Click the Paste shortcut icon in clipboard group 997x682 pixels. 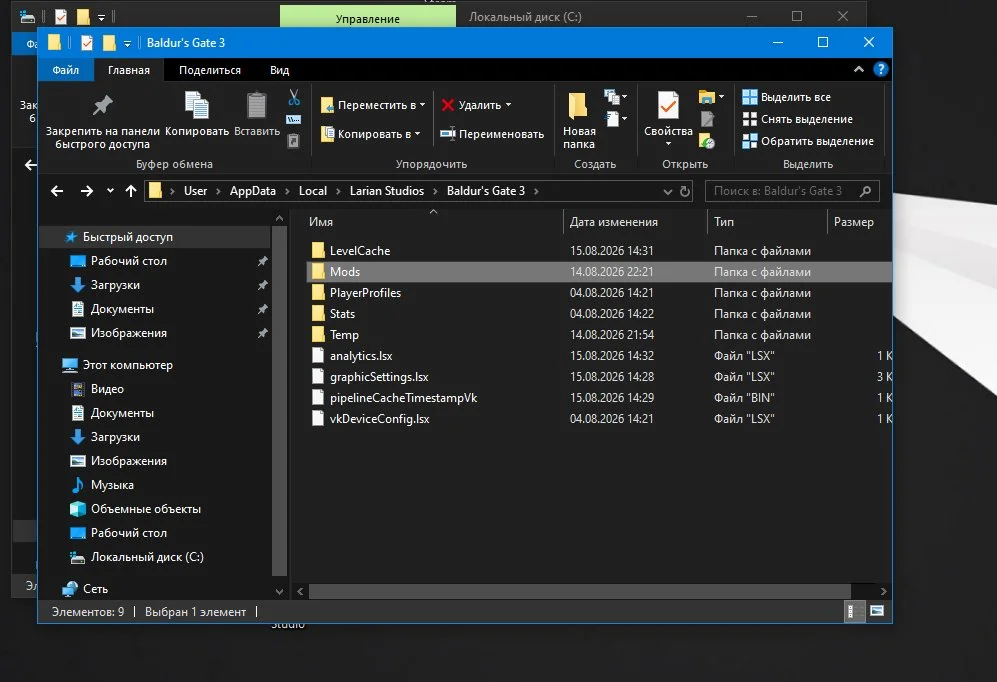tap(293, 140)
